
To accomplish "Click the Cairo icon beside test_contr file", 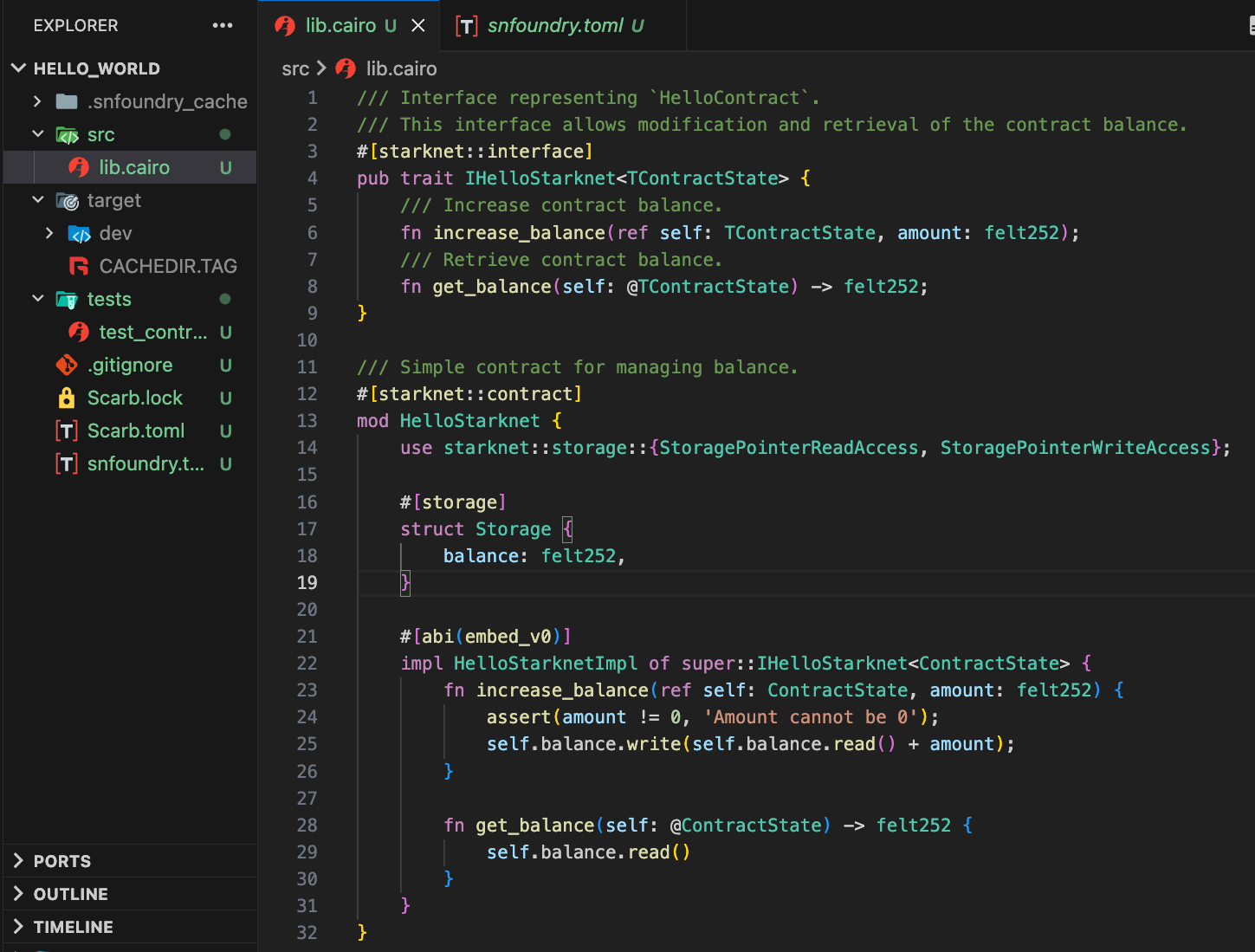I will click(x=79, y=332).
